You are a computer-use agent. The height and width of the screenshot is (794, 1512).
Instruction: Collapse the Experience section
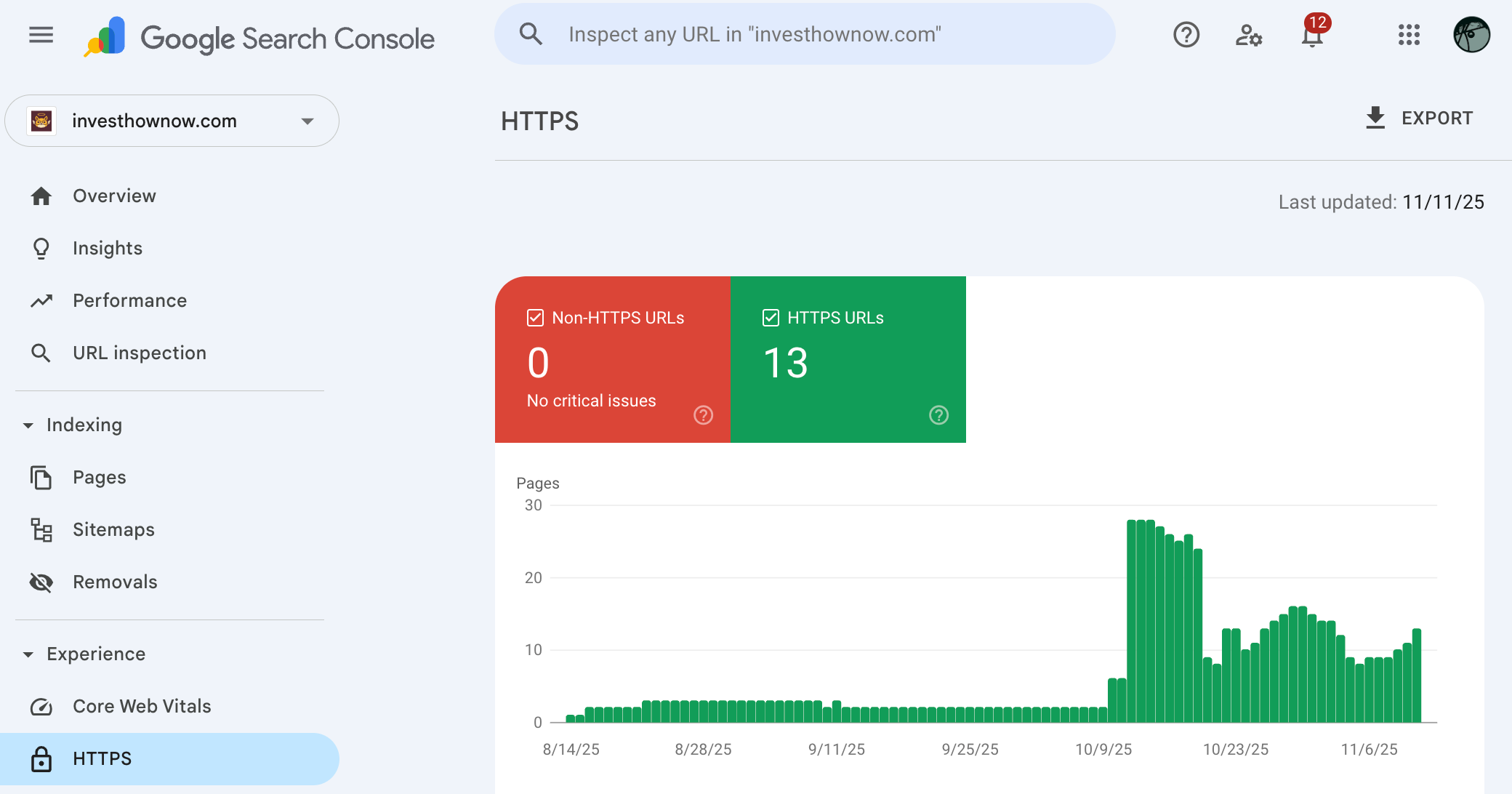click(28, 654)
